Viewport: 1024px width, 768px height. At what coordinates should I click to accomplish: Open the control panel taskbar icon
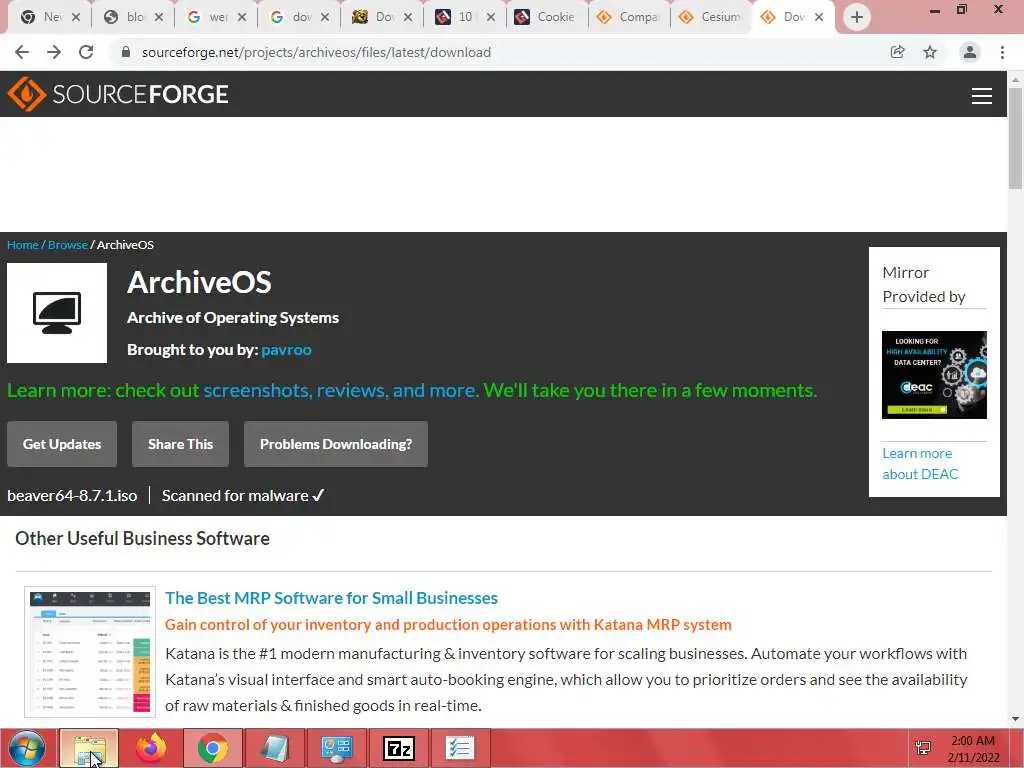tap(337, 748)
